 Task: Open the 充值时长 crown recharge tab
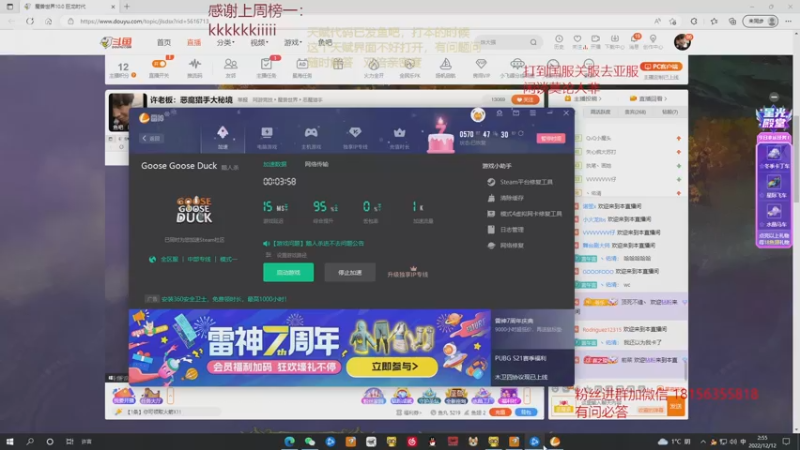pyautogui.click(x=399, y=137)
